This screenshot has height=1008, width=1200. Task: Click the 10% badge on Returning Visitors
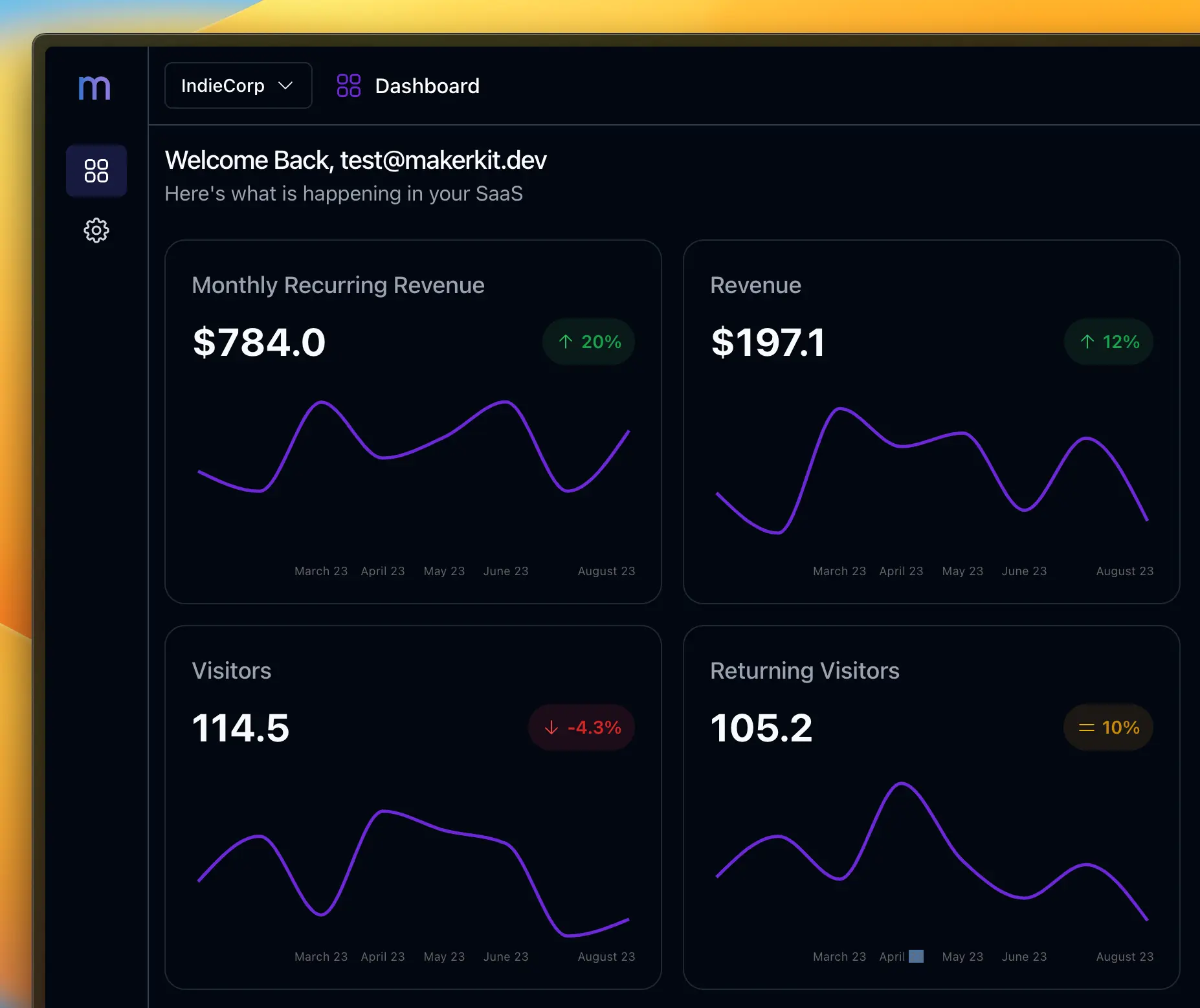pos(1107,727)
